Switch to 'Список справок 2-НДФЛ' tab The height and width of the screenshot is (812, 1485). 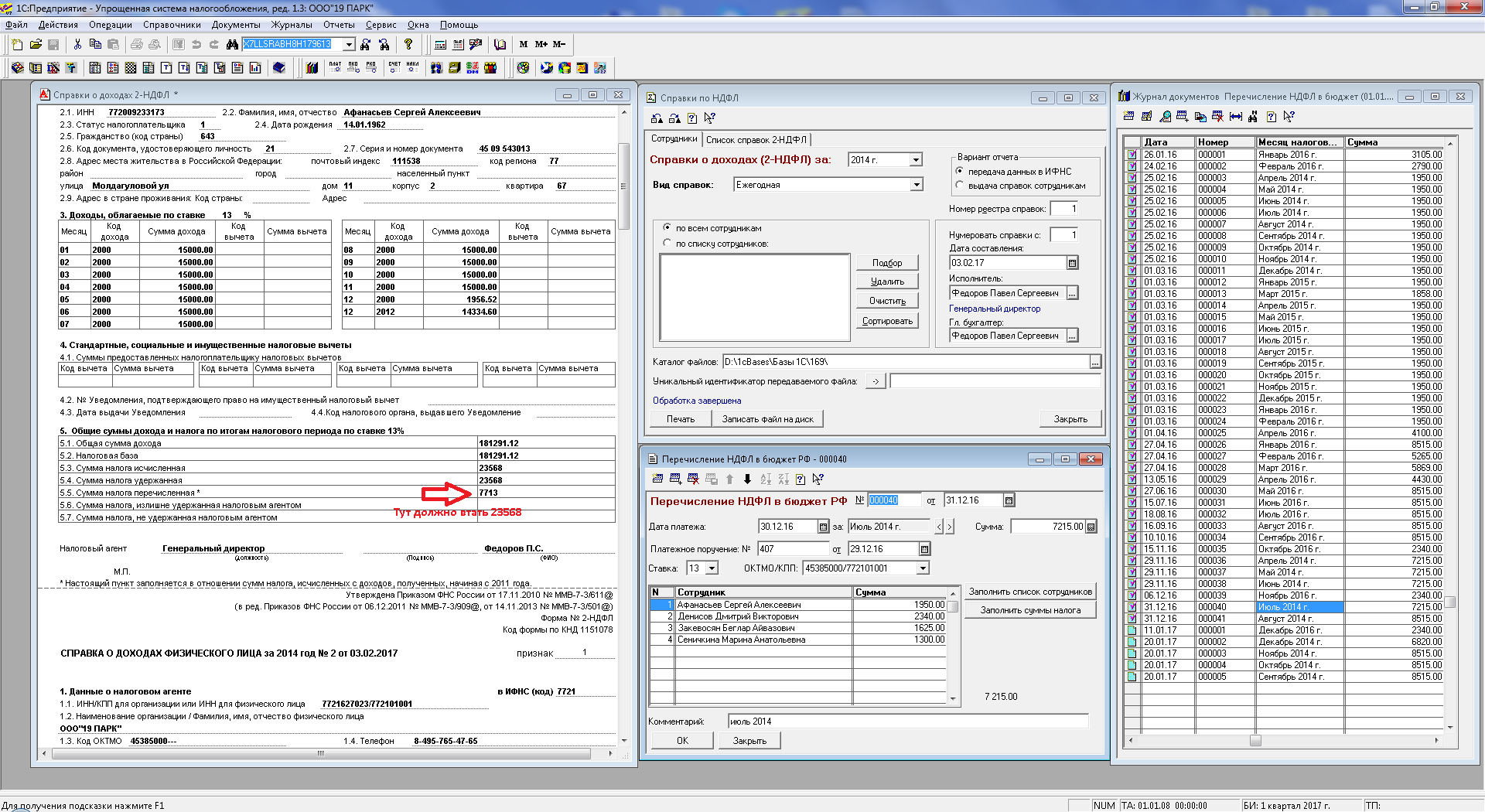[756, 140]
